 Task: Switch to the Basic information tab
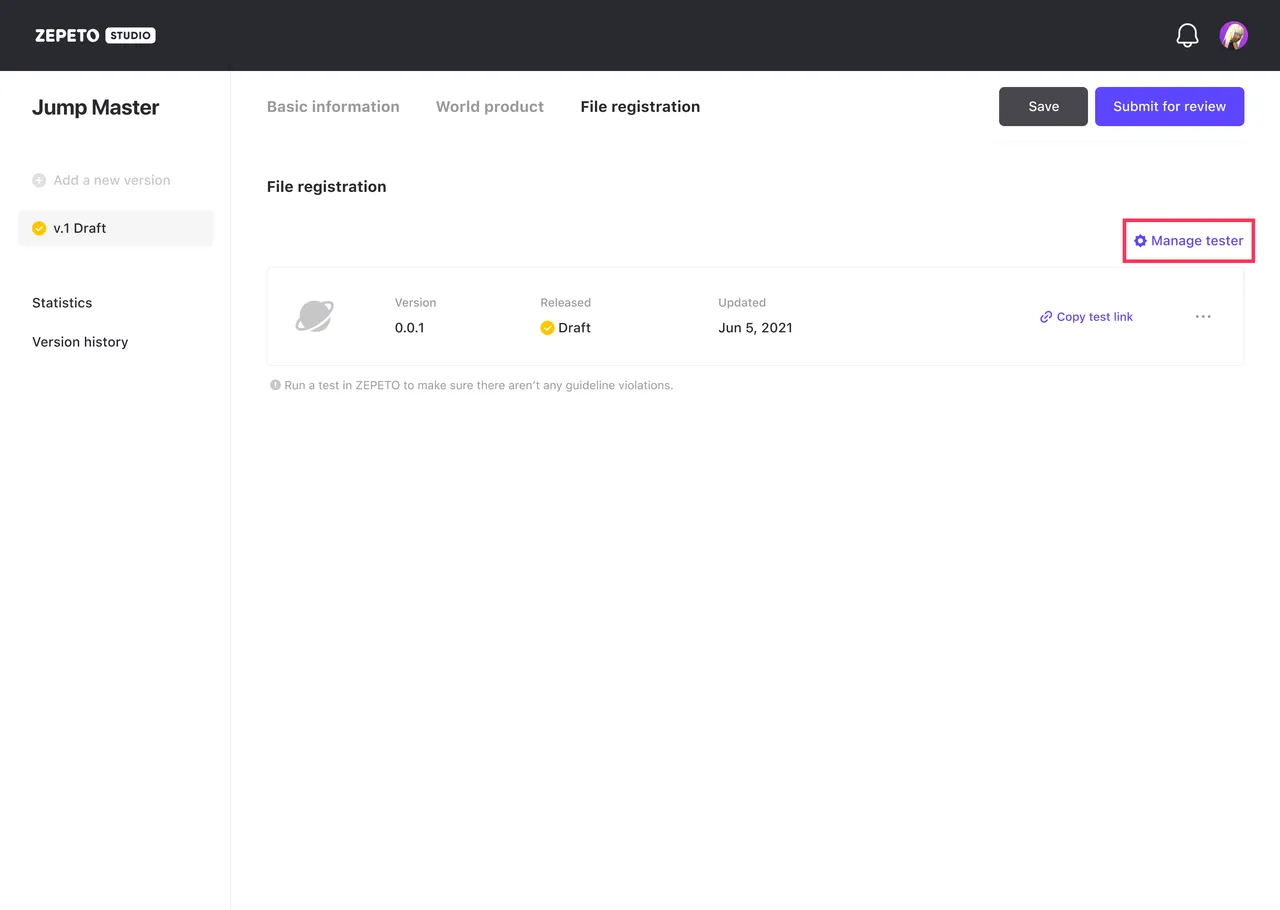point(333,106)
